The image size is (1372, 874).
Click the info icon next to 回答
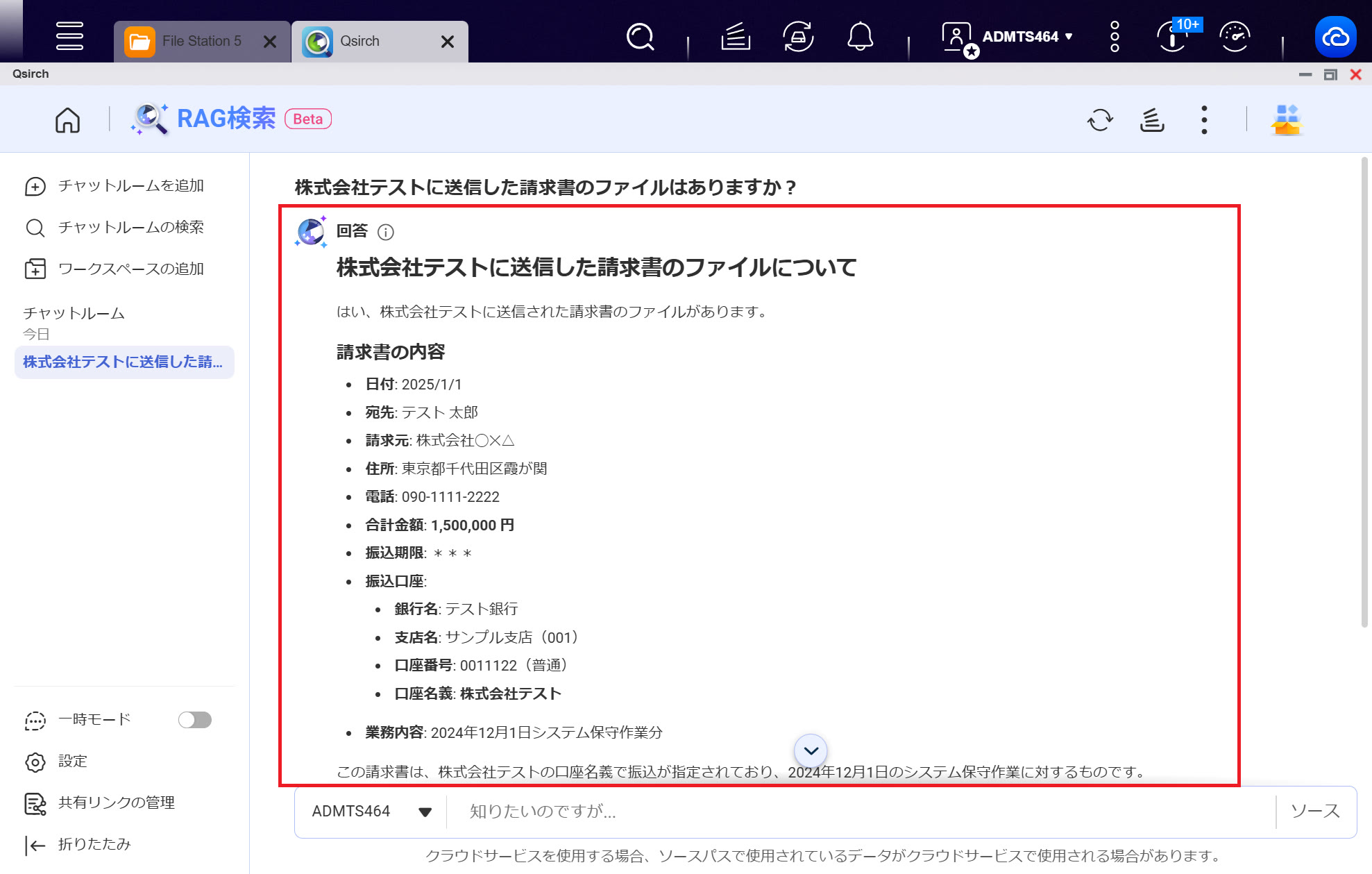coord(386,232)
